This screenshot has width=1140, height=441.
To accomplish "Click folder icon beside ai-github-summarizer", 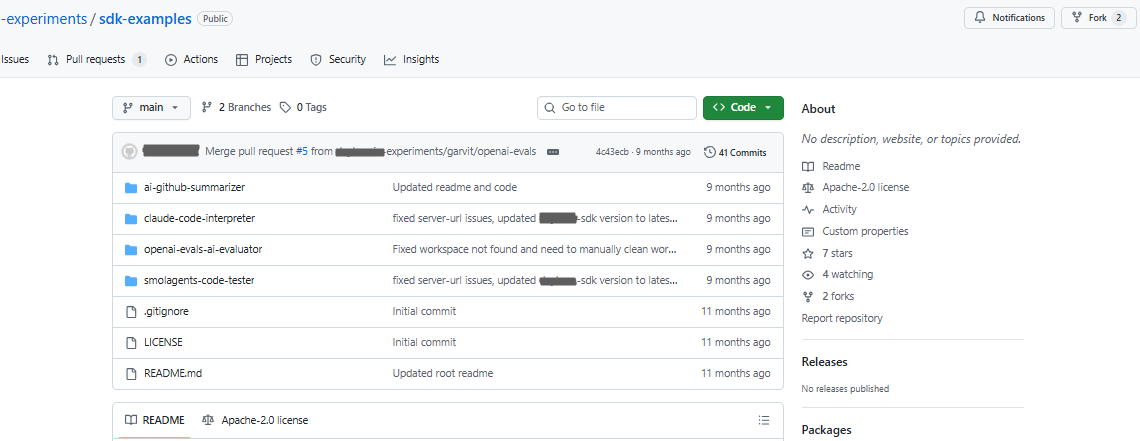I will 131,187.
